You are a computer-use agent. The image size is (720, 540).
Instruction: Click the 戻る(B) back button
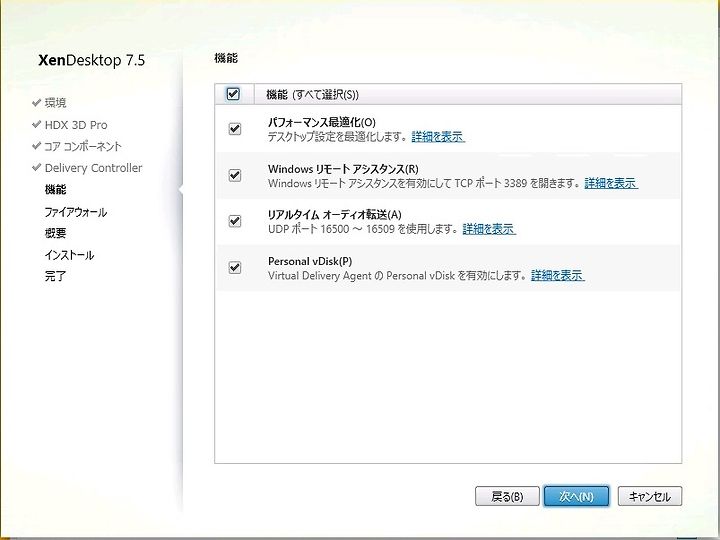[x=507, y=496]
